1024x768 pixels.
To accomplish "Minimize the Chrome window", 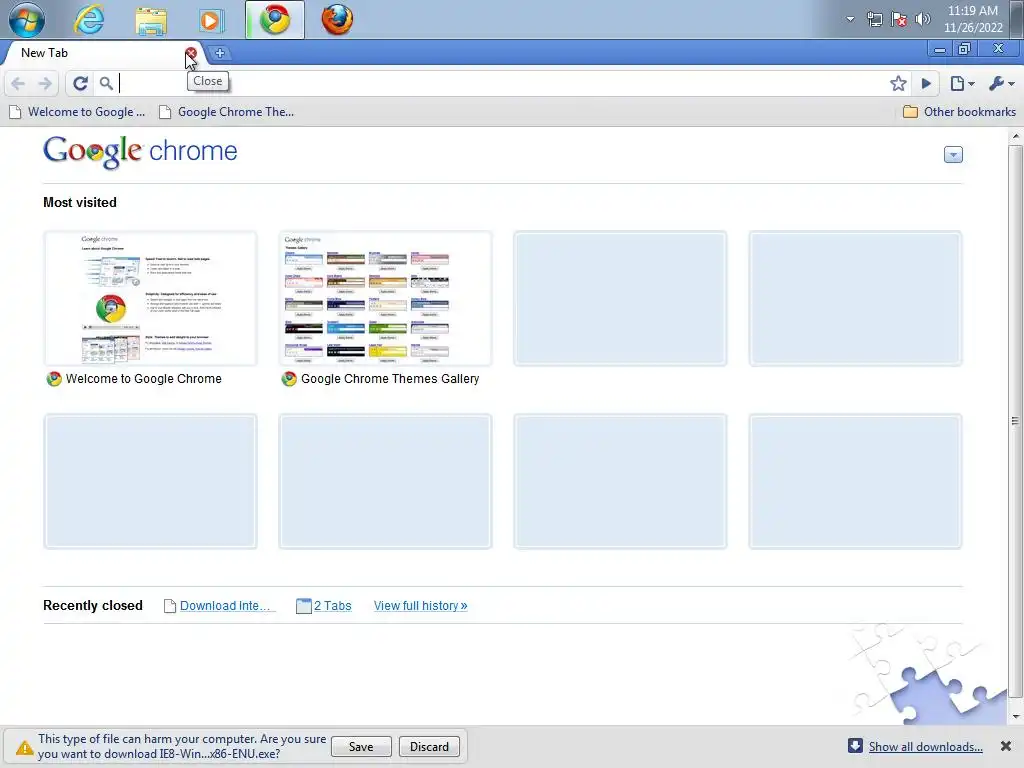I will point(940,49).
